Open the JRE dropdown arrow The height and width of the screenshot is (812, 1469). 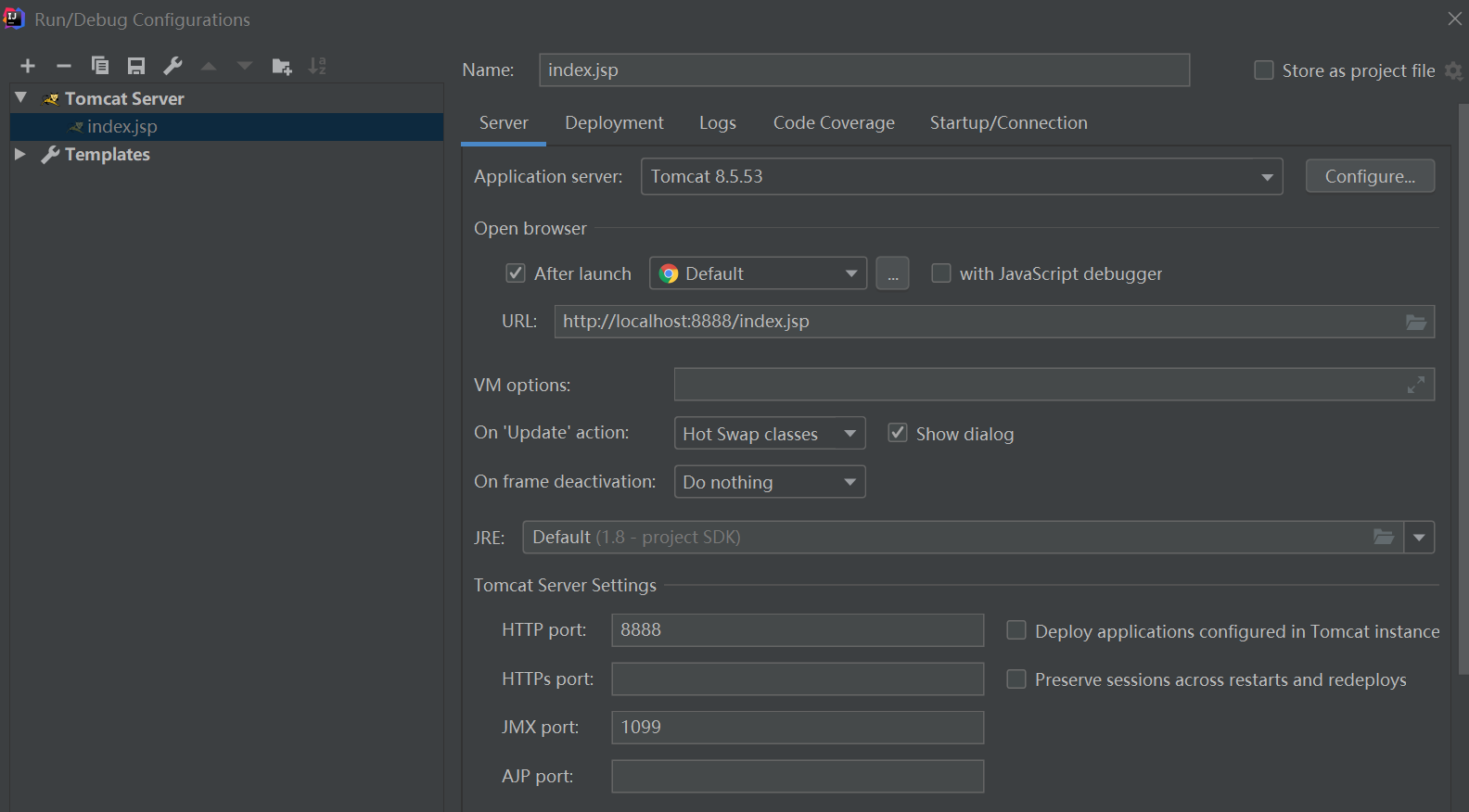1419,538
